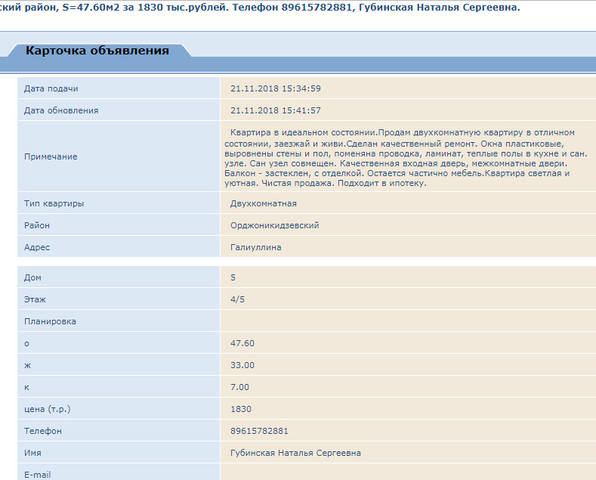This screenshot has height=480, width=596.
Task: Click the 'Телефон' label cell
Action: pyautogui.click(x=118, y=431)
